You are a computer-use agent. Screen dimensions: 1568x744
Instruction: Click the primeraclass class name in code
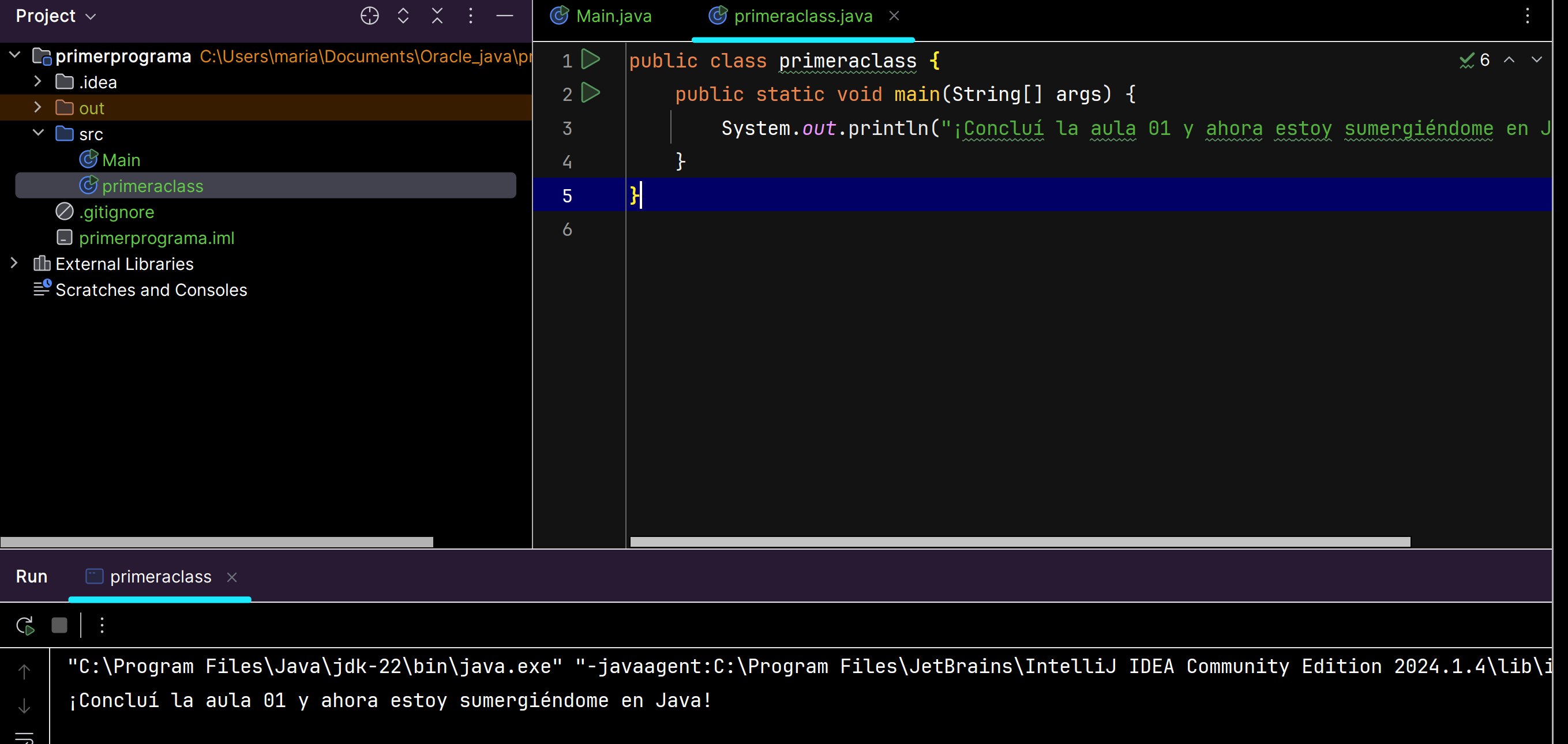(x=847, y=61)
